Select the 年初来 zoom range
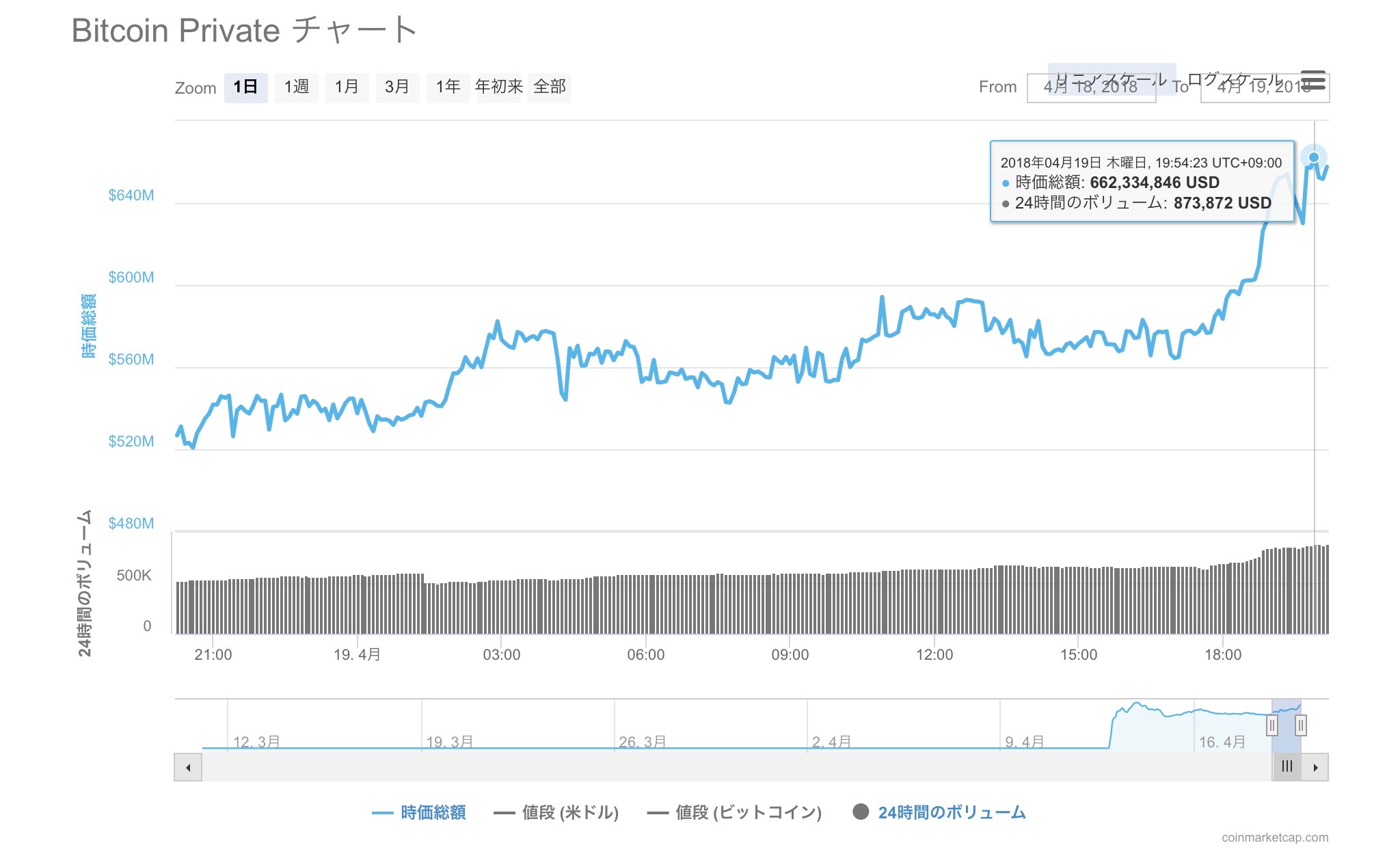Screen dimensions: 1400x856 click(498, 88)
